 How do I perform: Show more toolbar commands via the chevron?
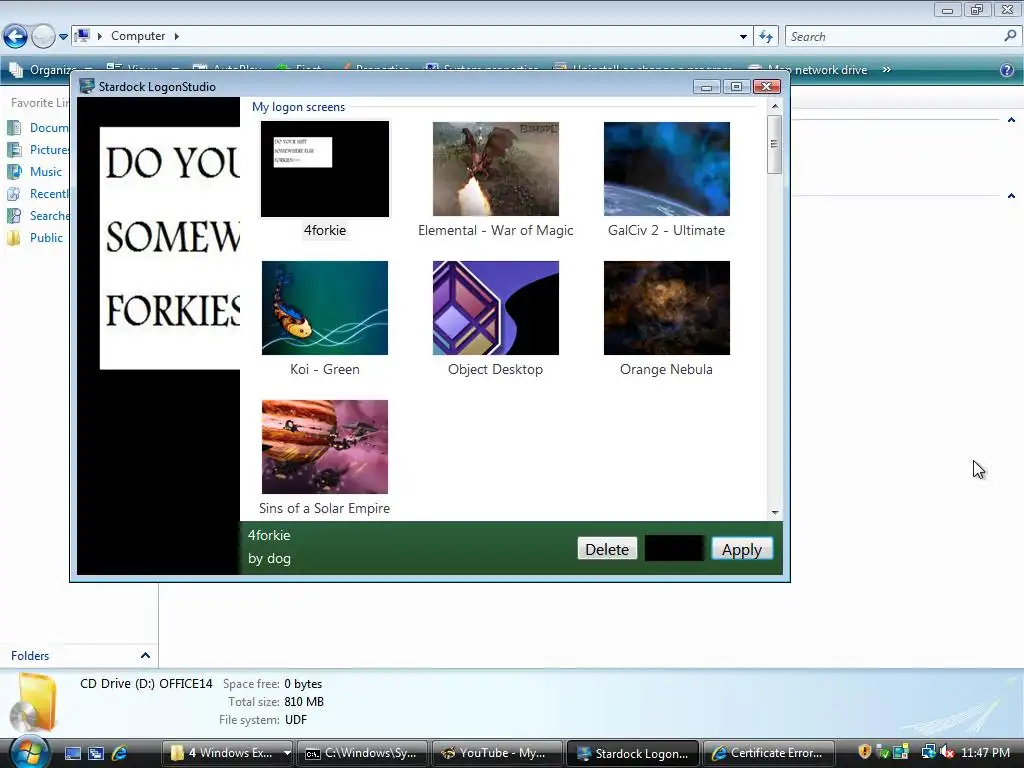[886, 69]
